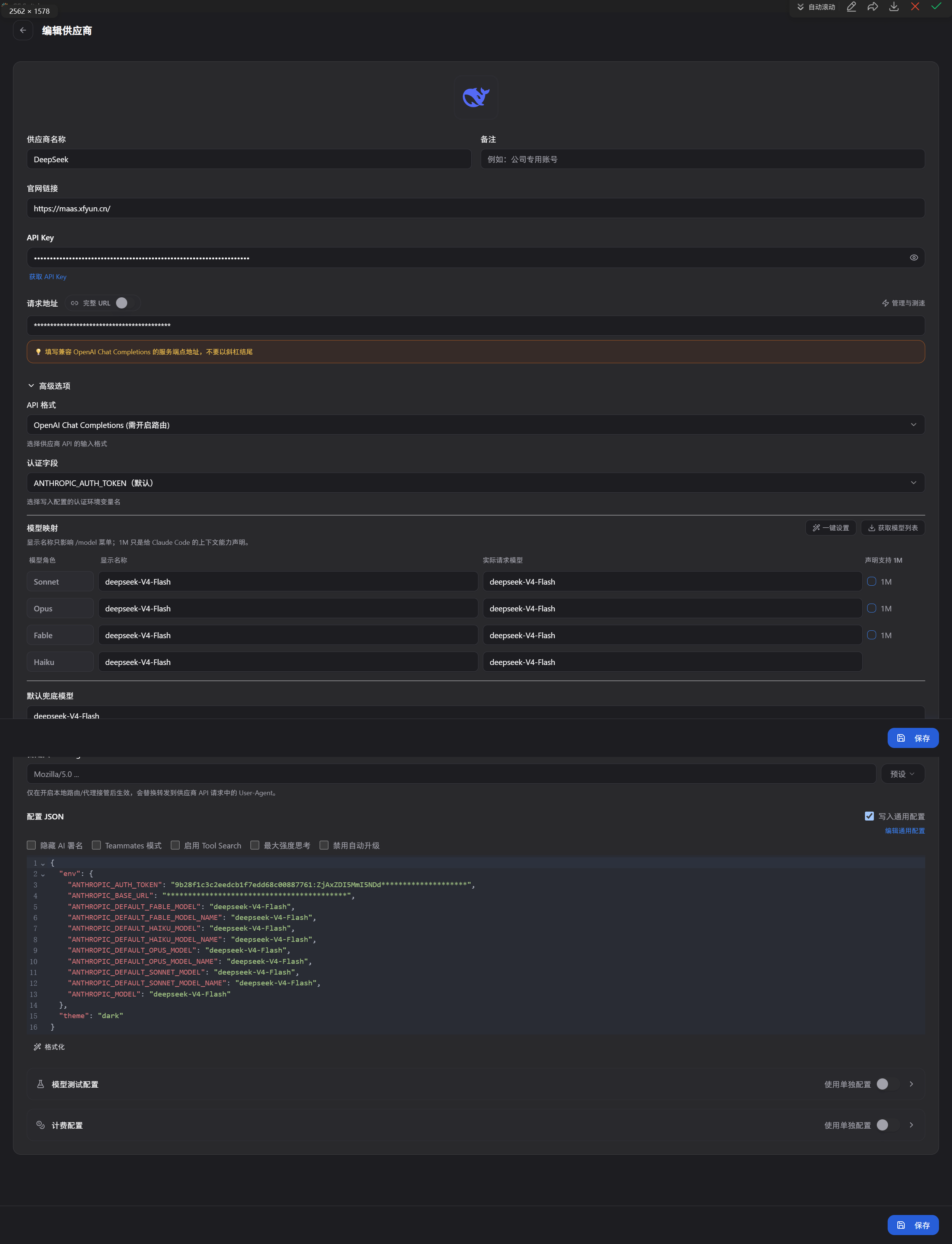This screenshot has width=952, height=1244.
Task: Uncheck the 写入通用配置 checkbox
Action: [869, 816]
